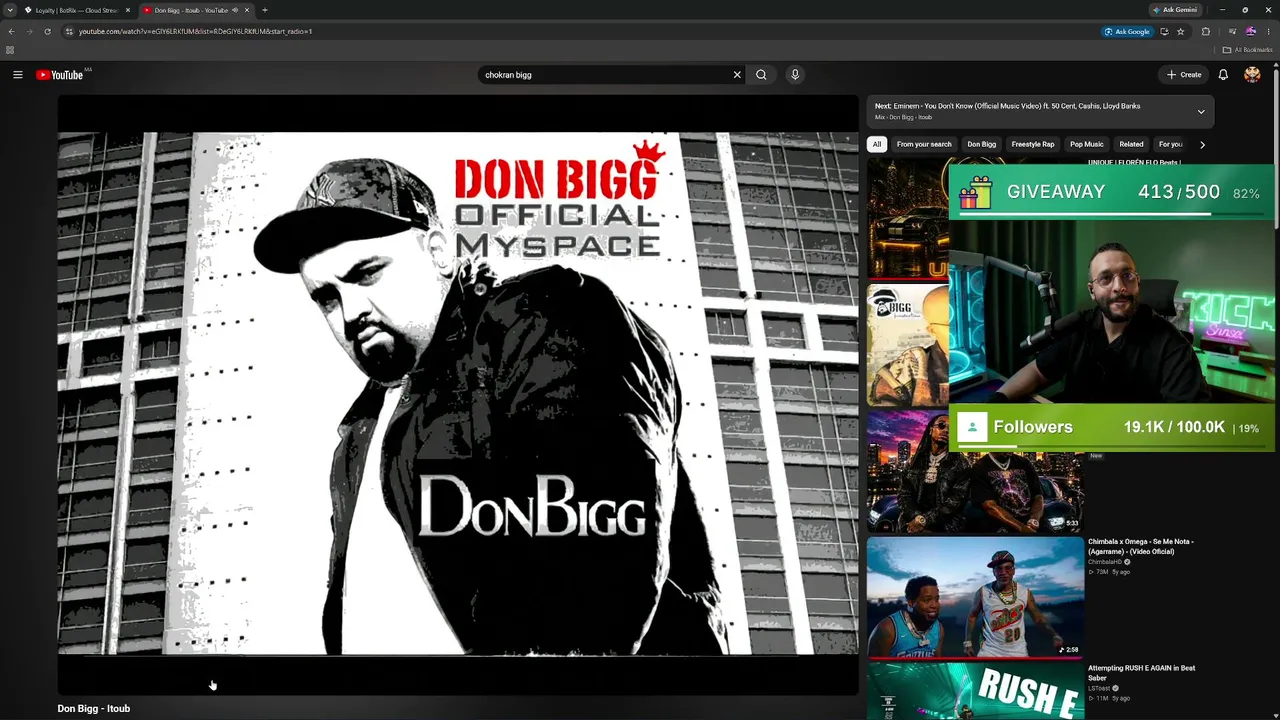
Task: Open the browser extensions puzzle icon
Action: (x=1205, y=31)
